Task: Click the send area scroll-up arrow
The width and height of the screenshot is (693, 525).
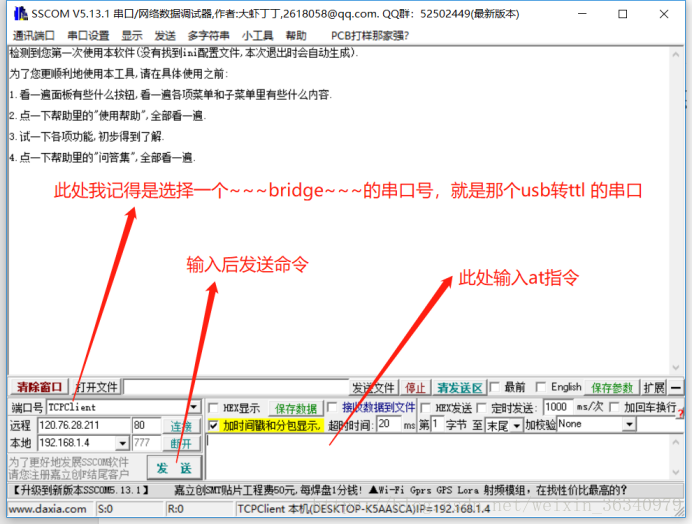Action: tap(676, 441)
